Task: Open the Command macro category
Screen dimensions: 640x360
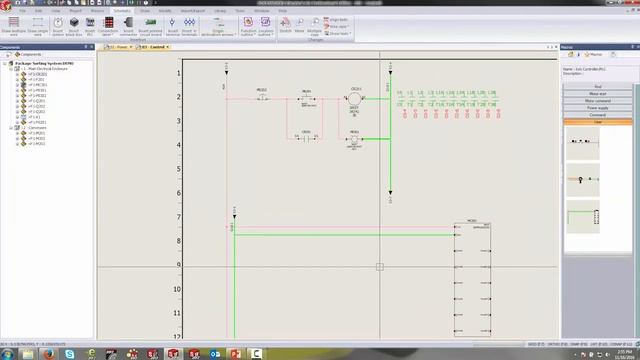Action: pyautogui.click(x=598, y=115)
